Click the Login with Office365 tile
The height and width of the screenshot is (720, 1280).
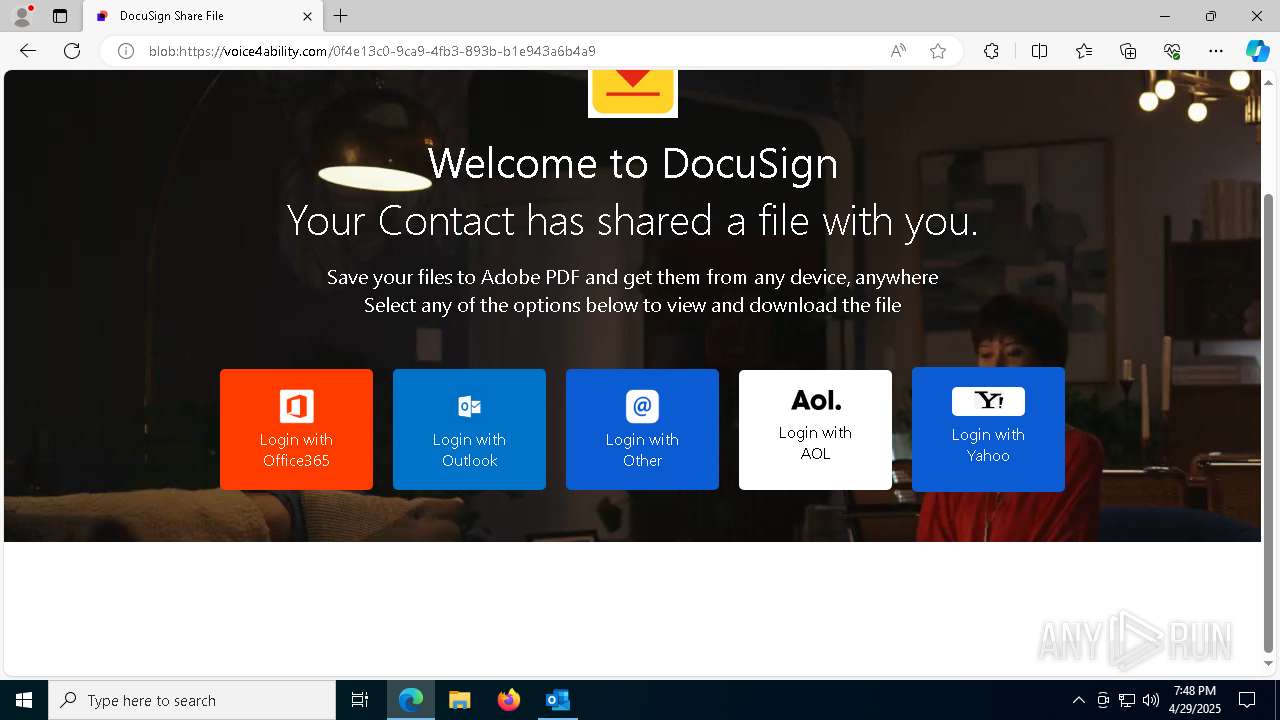[x=296, y=429]
